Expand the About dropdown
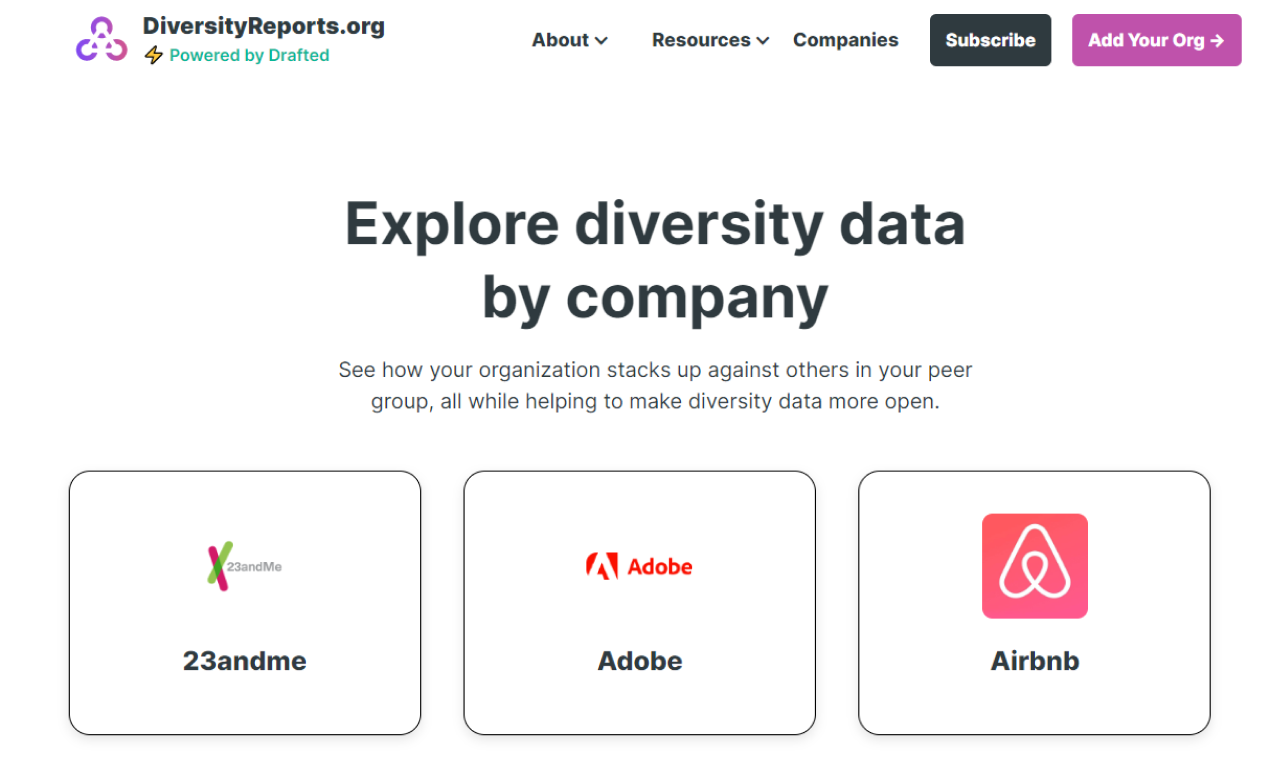Image resolution: width=1270 pixels, height=760 pixels. pyautogui.click(x=570, y=40)
